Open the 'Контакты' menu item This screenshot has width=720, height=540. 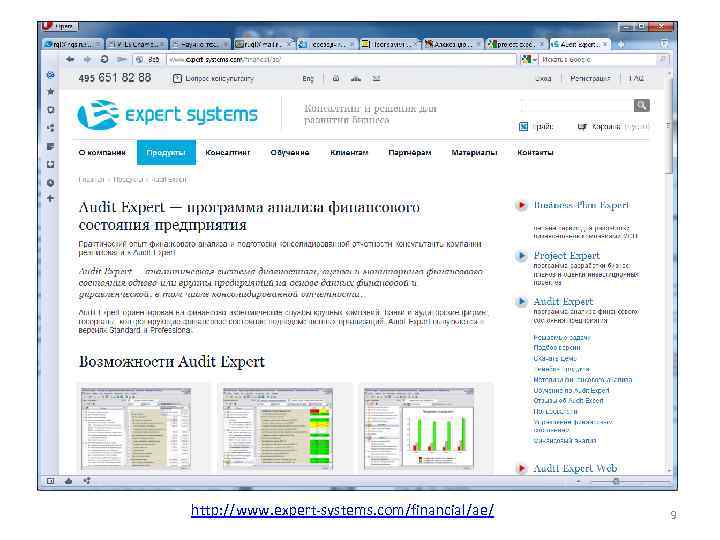[535, 152]
